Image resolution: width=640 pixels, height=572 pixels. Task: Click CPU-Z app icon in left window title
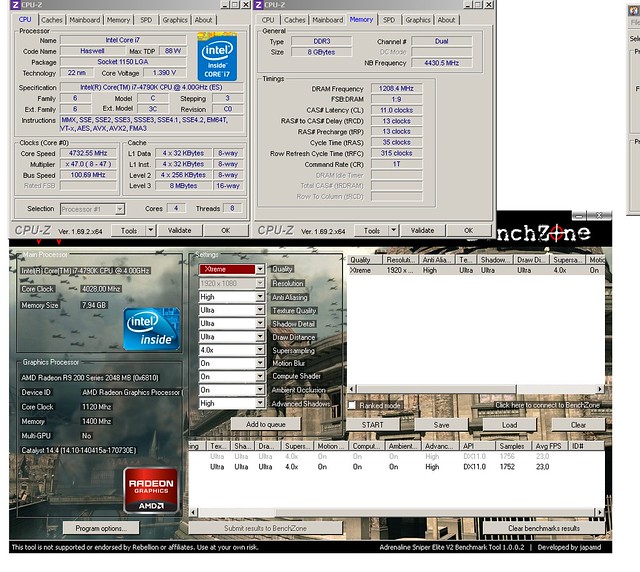(x=15, y=4)
